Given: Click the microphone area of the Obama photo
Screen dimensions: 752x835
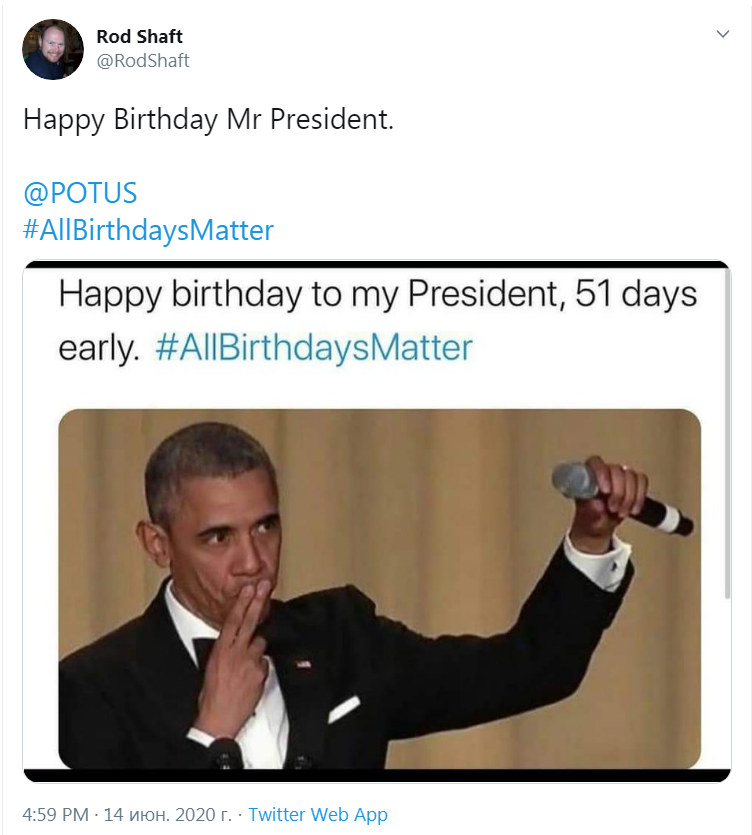Looking at the screenshot, I should point(576,480).
